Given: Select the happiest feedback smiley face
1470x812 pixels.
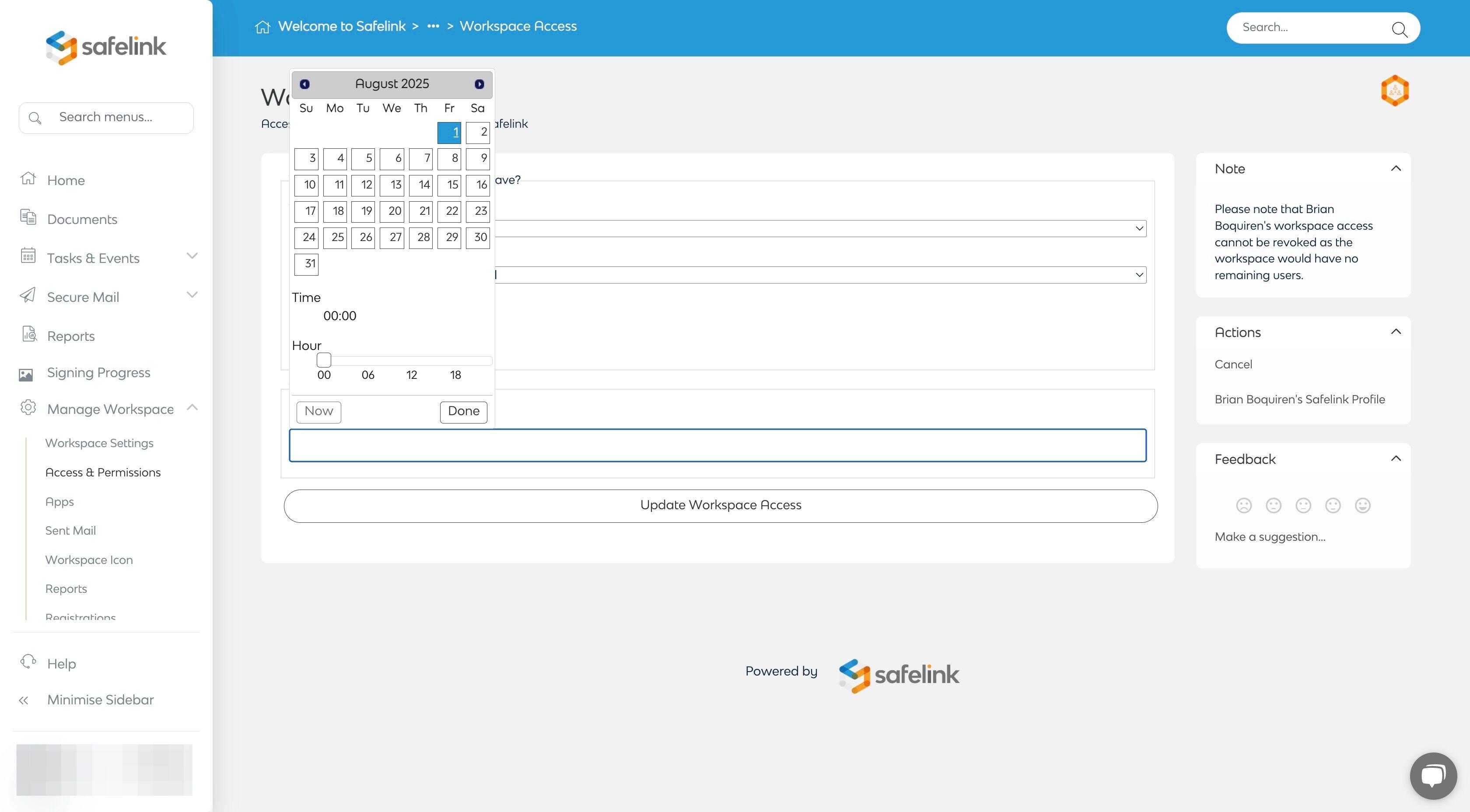Looking at the screenshot, I should (1362, 505).
